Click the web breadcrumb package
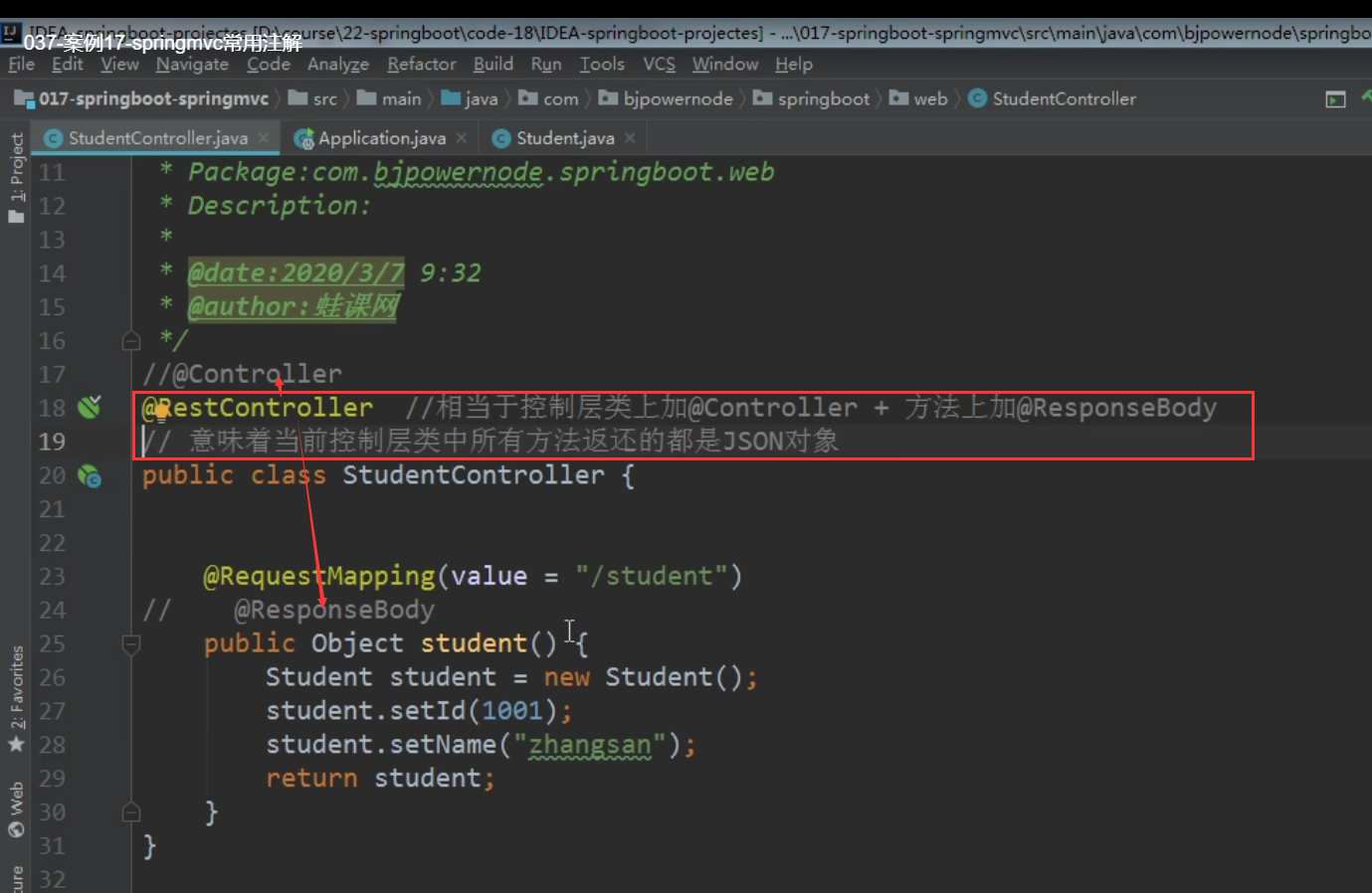This screenshot has height=893, width=1372. click(918, 98)
